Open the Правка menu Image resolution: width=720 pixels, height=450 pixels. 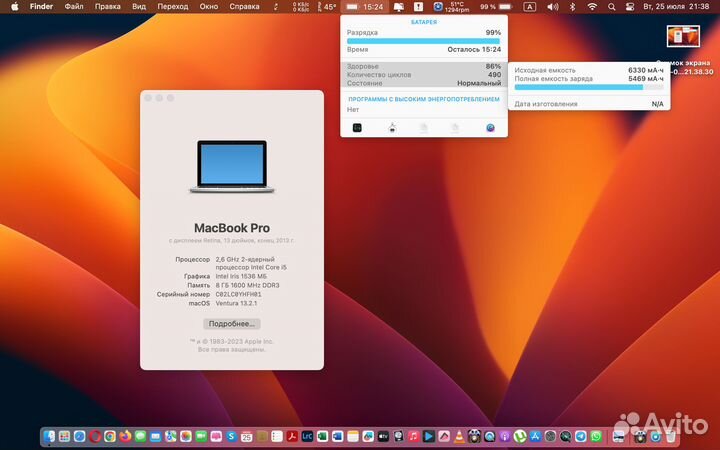click(107, 6)
